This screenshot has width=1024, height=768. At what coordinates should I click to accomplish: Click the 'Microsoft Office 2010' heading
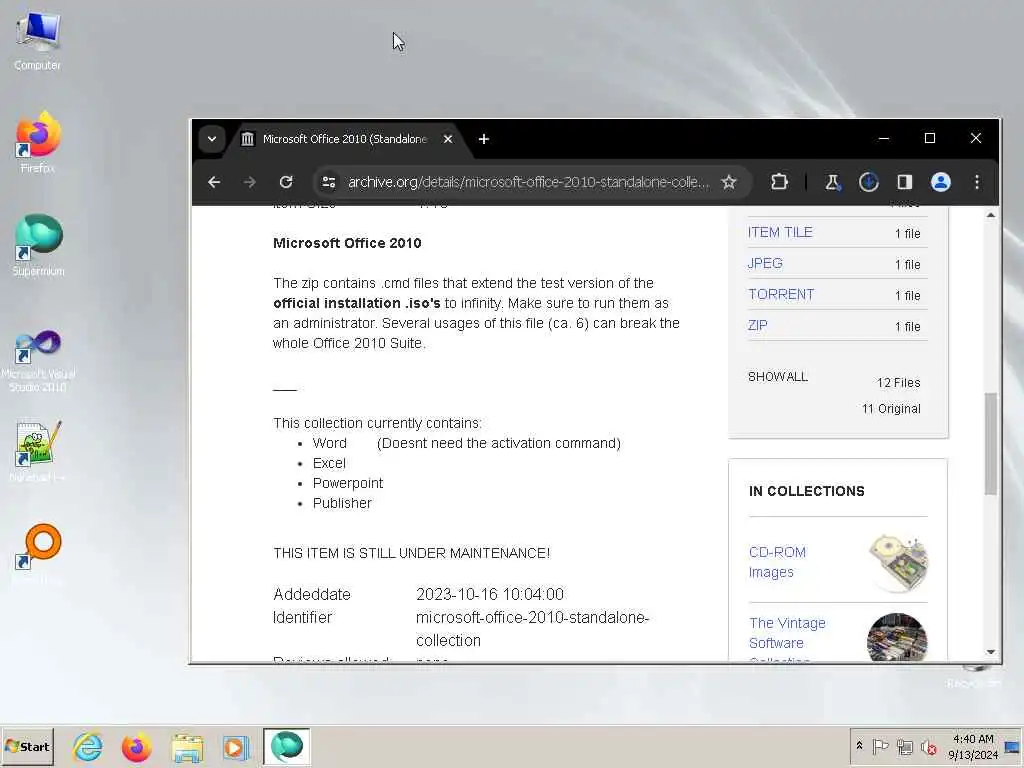coord(347,243)
